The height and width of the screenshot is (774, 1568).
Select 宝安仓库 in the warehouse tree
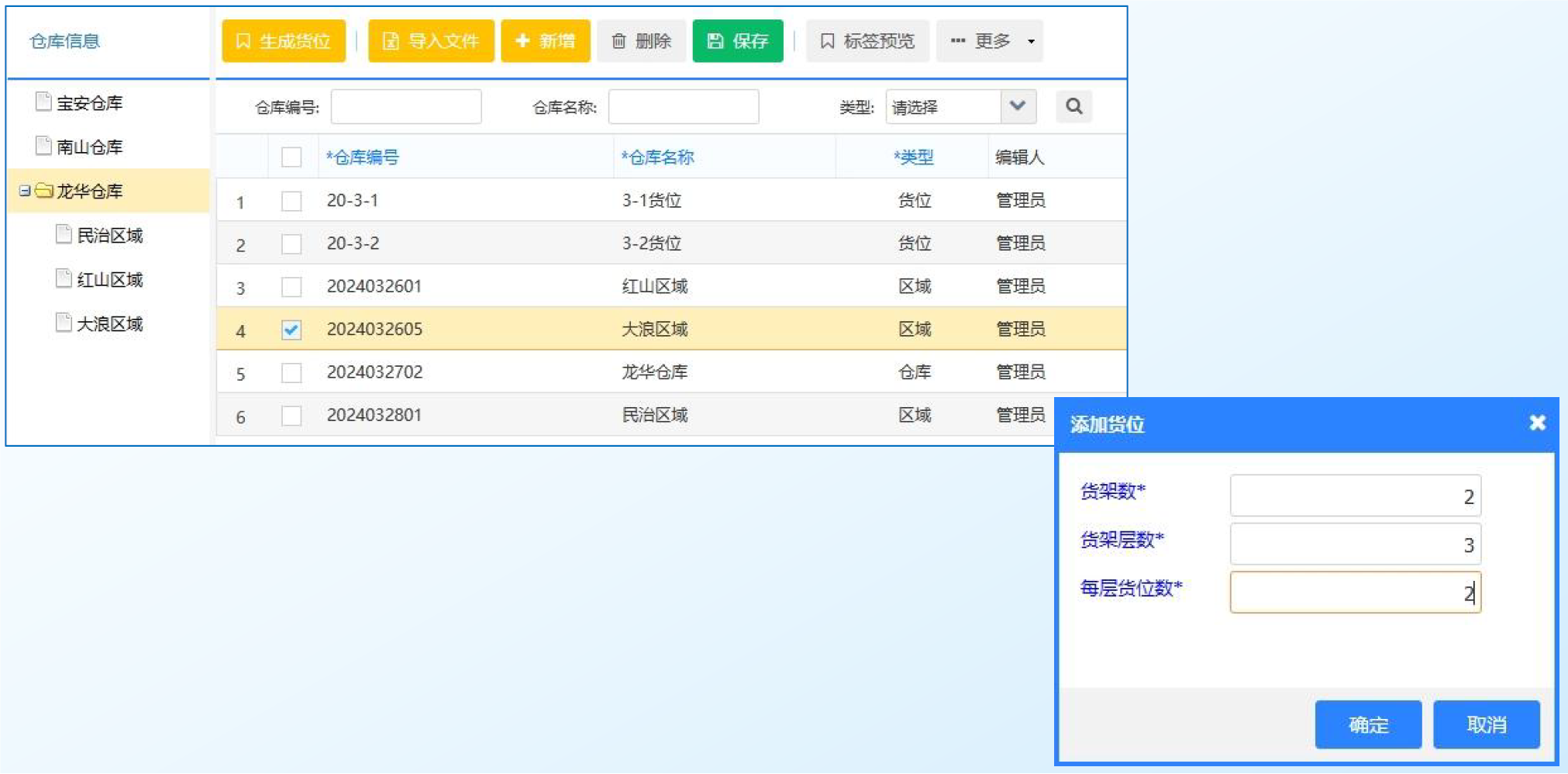(89, 103)
